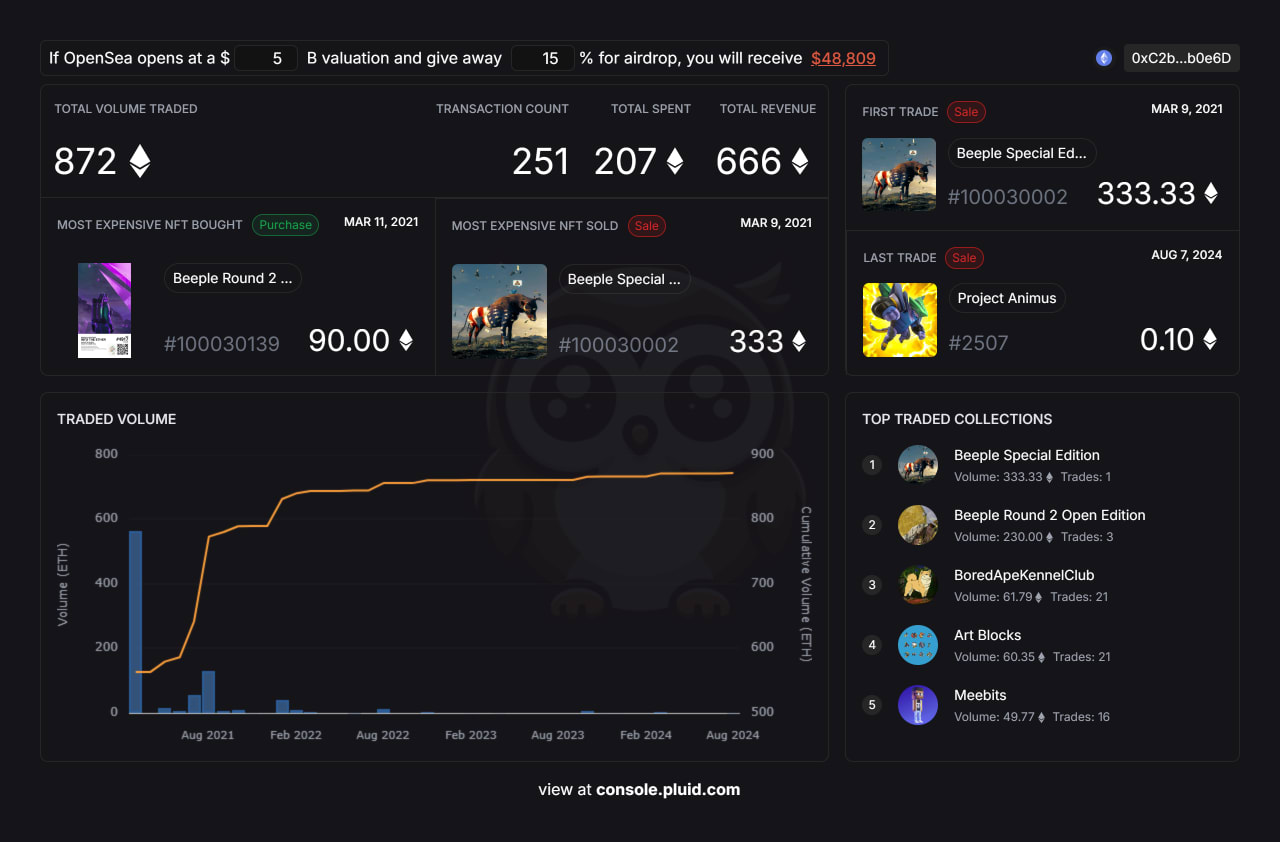Expand the Beeple Round 2 name pill
Viewport: 1280px width, 842px height.
coord(233,278)
